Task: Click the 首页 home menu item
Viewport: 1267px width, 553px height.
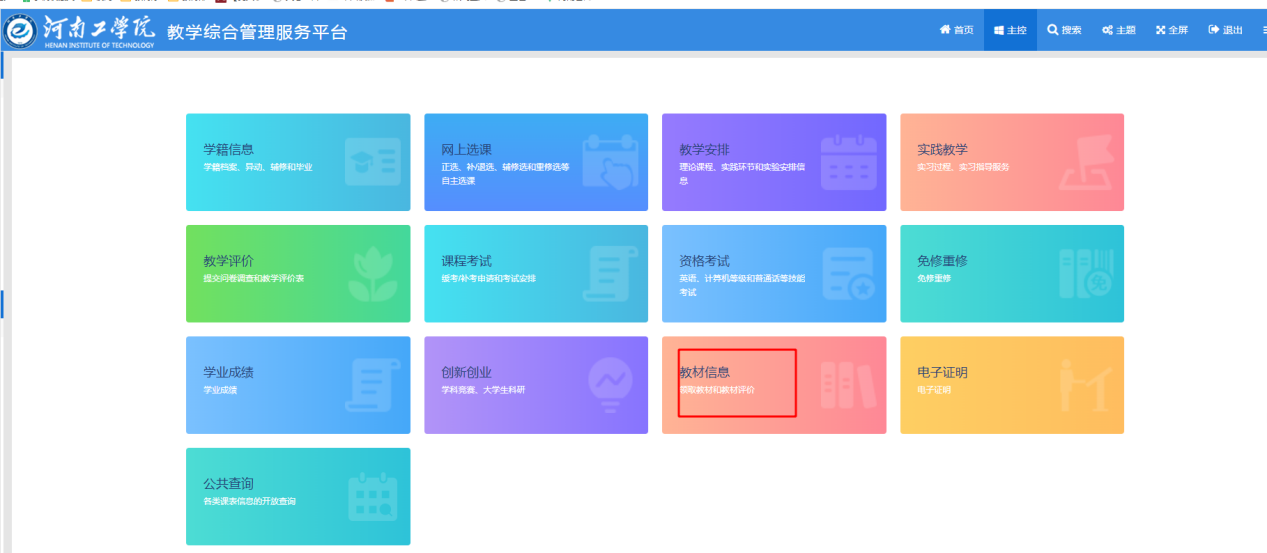Action: click(956, 30)
